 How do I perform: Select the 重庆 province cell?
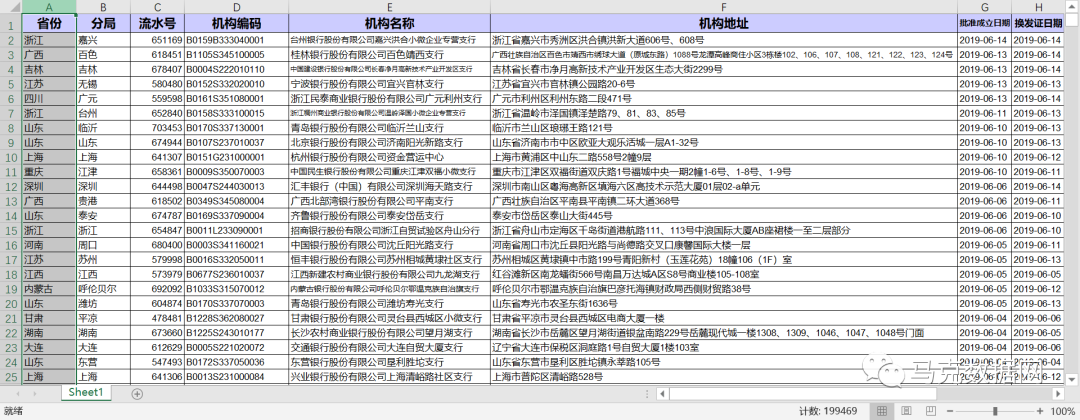point(49,171)
